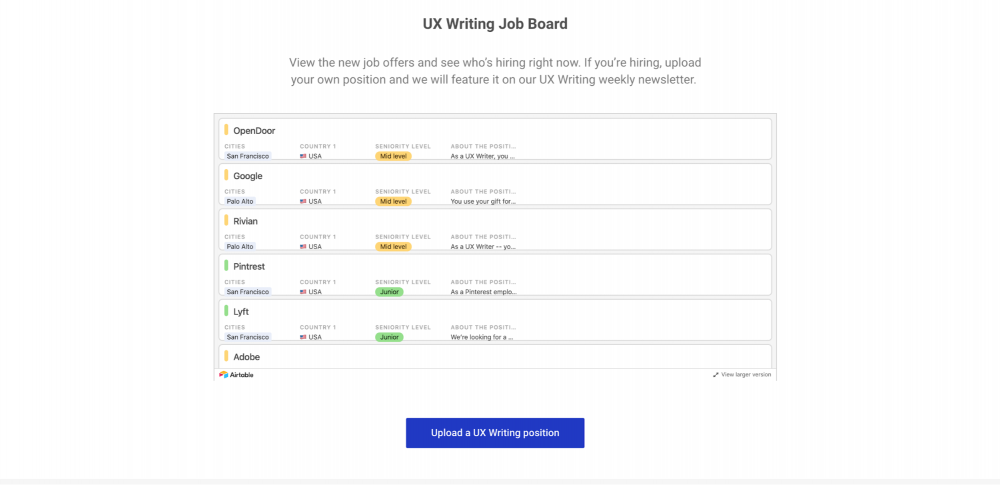Click the Junior tag in Pintrest row
Viewport: 1000px width, 485px height.
tap(389, 292)
